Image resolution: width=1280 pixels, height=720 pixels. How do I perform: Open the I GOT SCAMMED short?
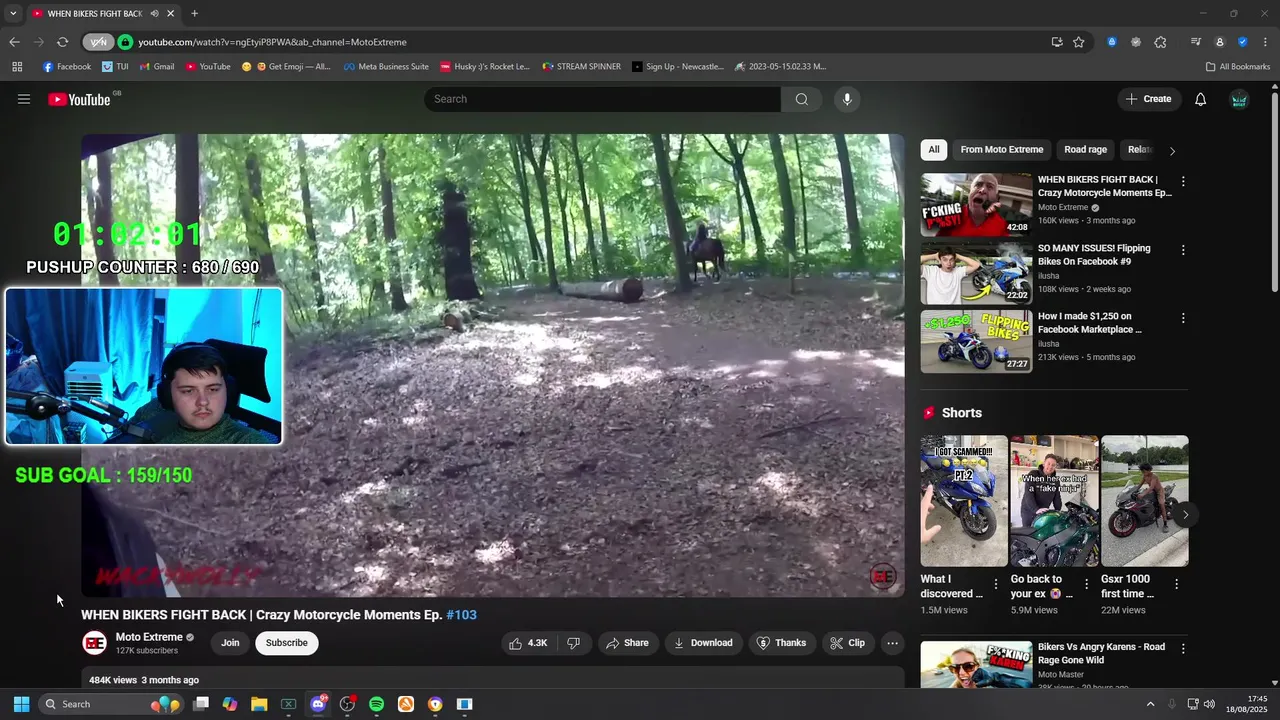[x=964, y=501]
